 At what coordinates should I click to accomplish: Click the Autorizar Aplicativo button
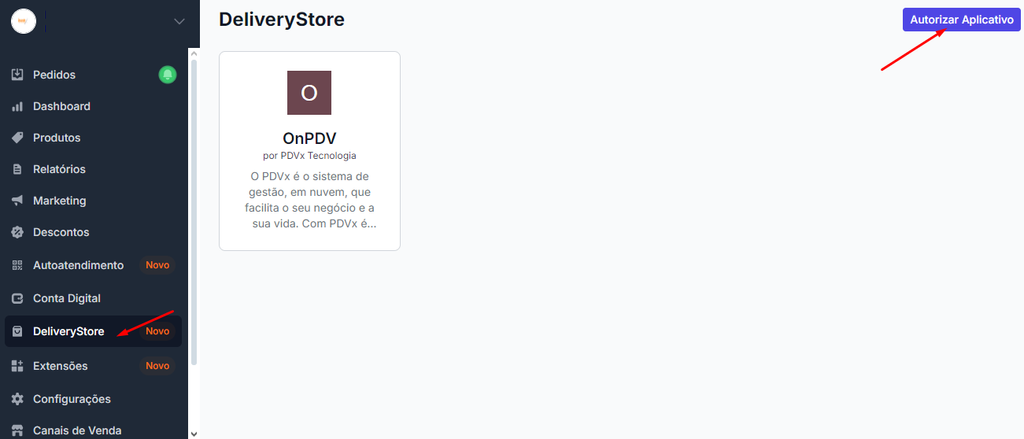961,20
